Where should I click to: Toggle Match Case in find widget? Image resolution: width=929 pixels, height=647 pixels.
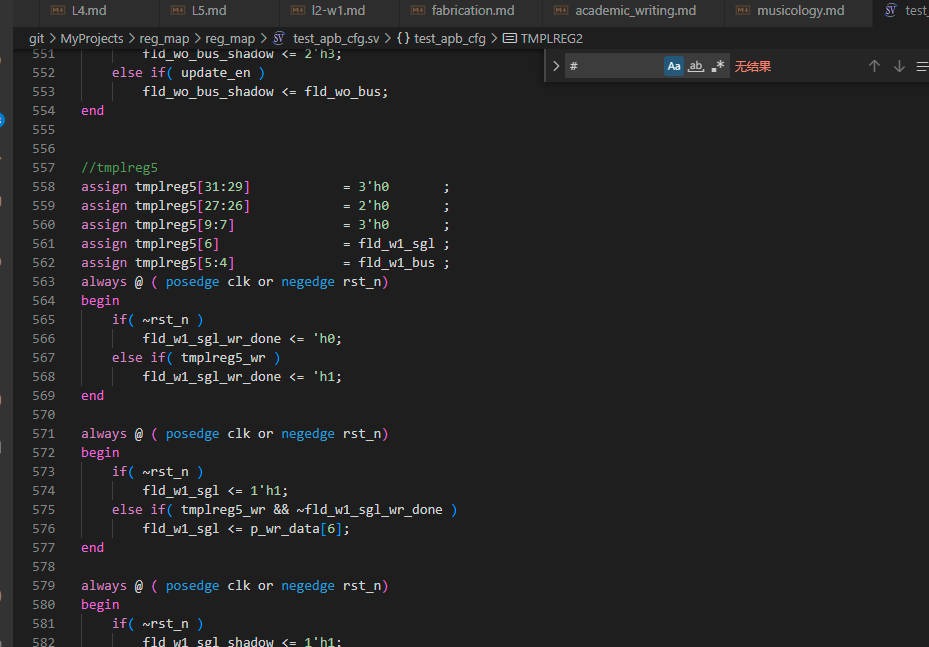[674, 66]
